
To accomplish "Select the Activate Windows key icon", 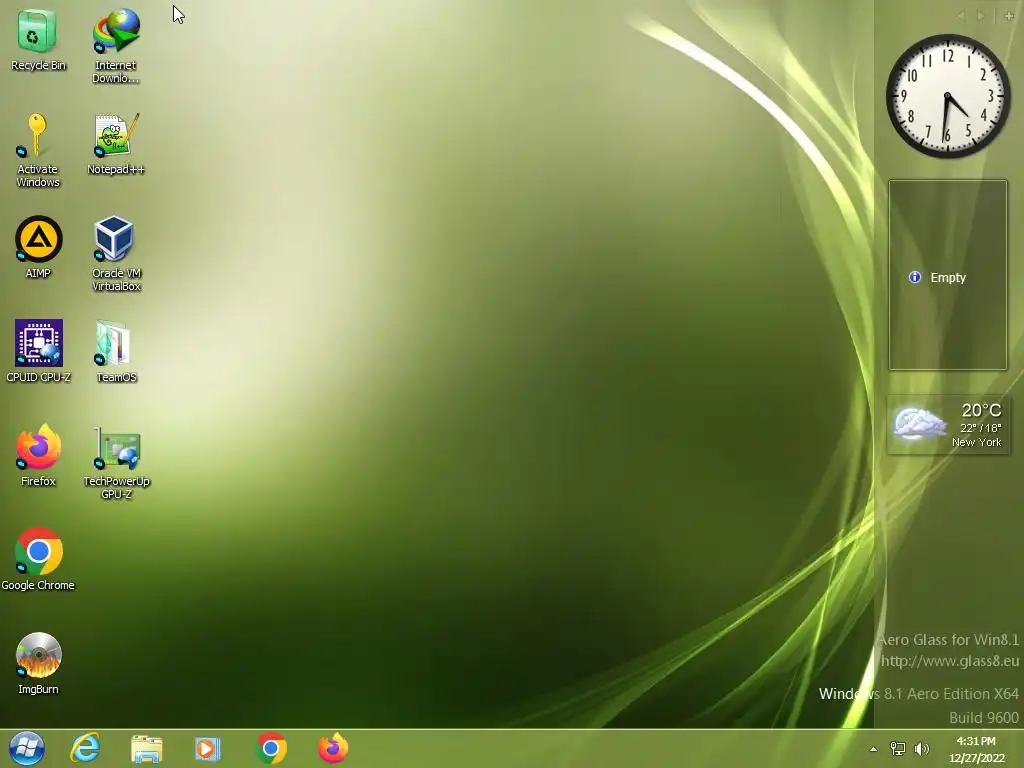I will click(x=37, y=150).
